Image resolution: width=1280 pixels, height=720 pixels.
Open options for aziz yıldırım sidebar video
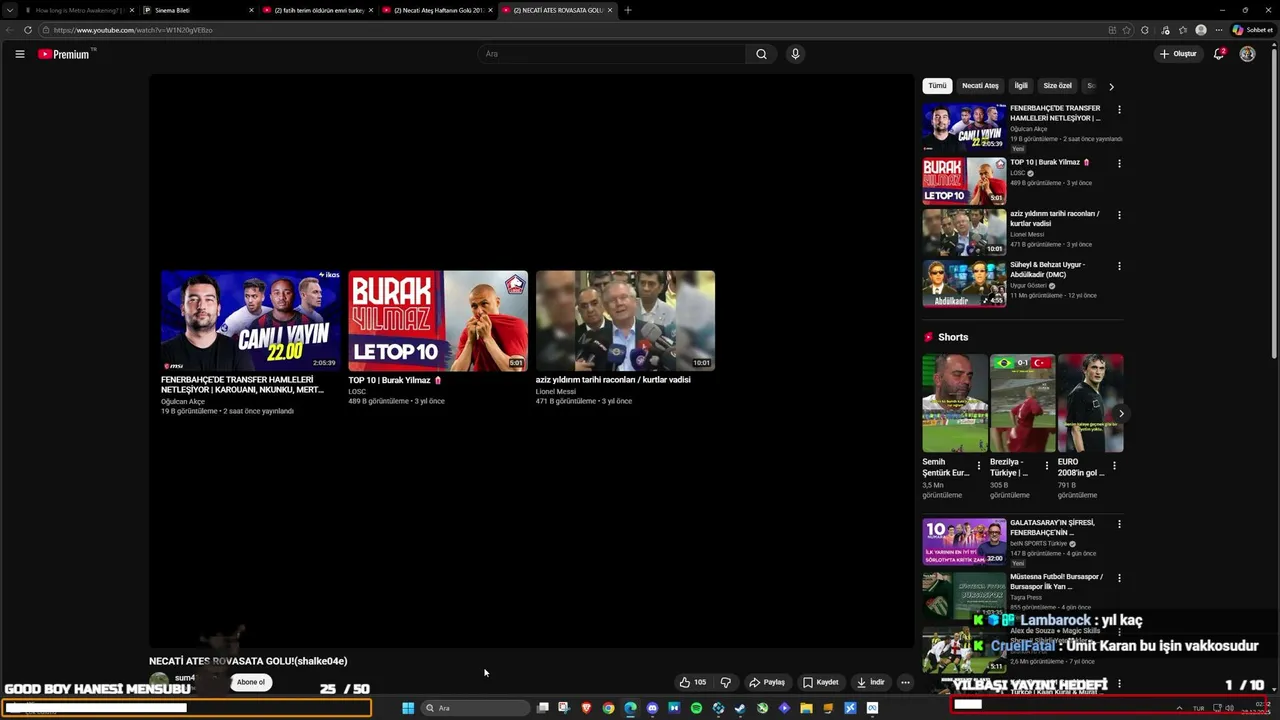1119,215
